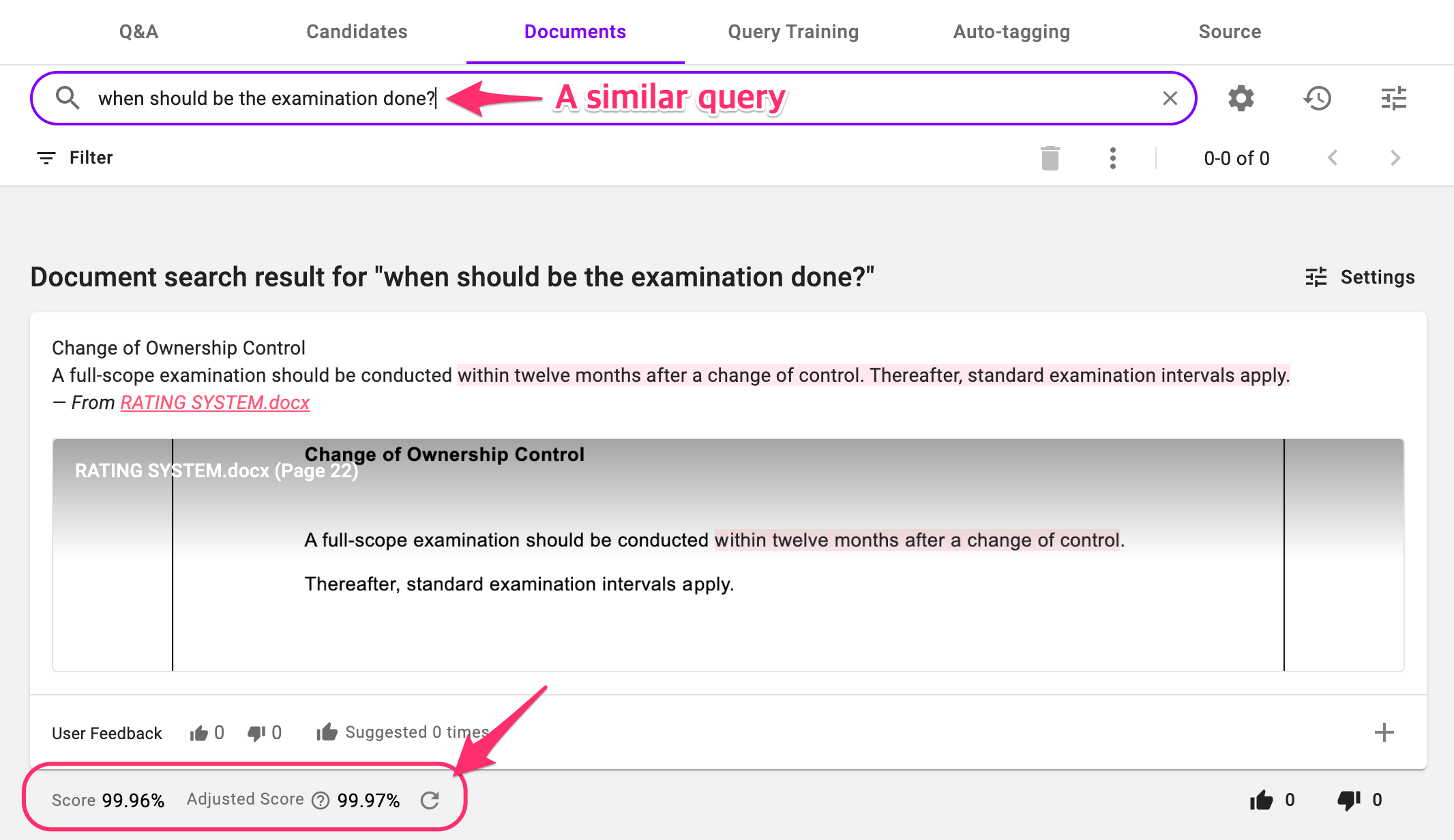This screenshot has width=1454, height=840.
Task: Open the RATING SYSTEM.docx link
Action: [215, 402]
